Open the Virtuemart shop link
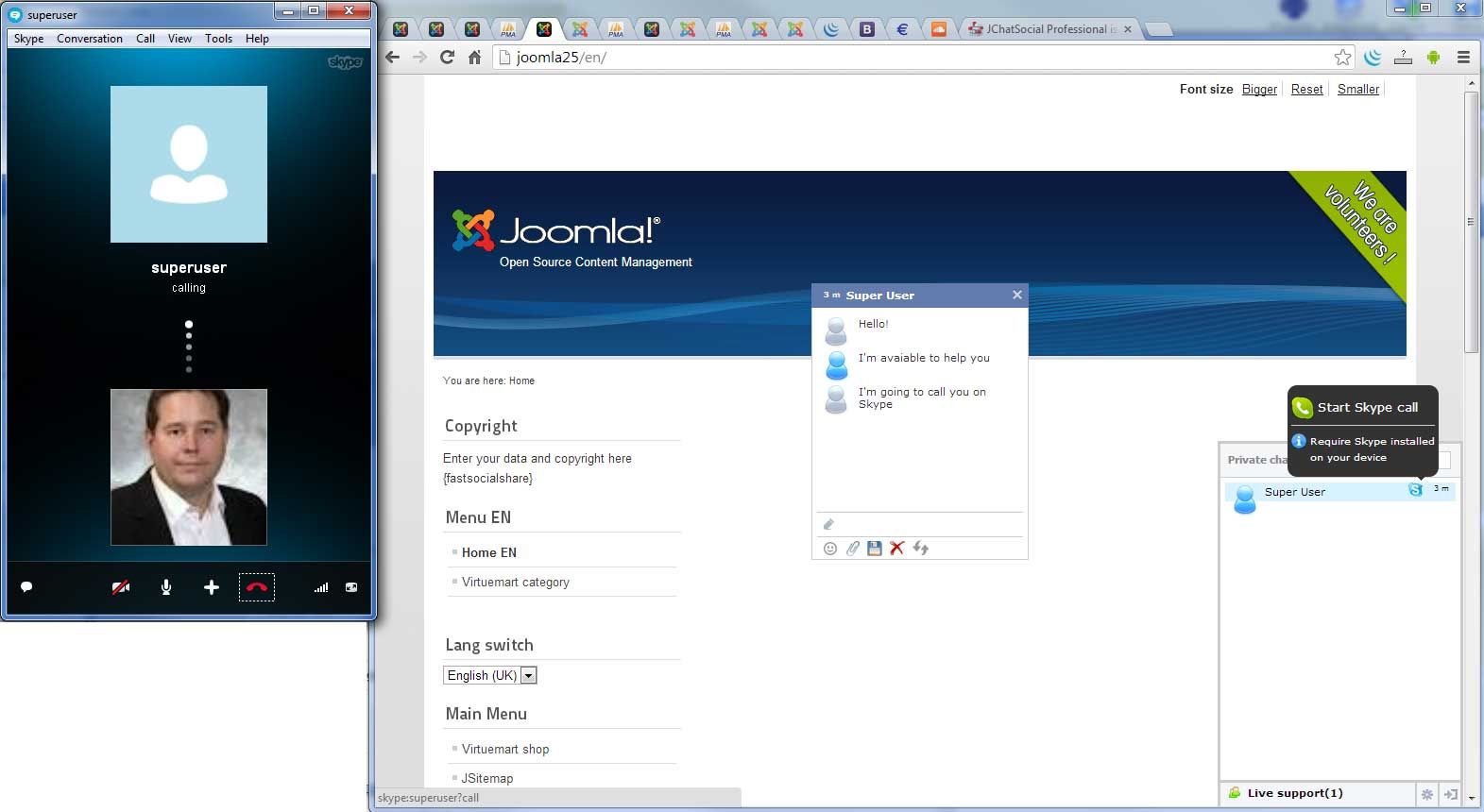This screenshot has height=812, width=1484. coord(505,749)
